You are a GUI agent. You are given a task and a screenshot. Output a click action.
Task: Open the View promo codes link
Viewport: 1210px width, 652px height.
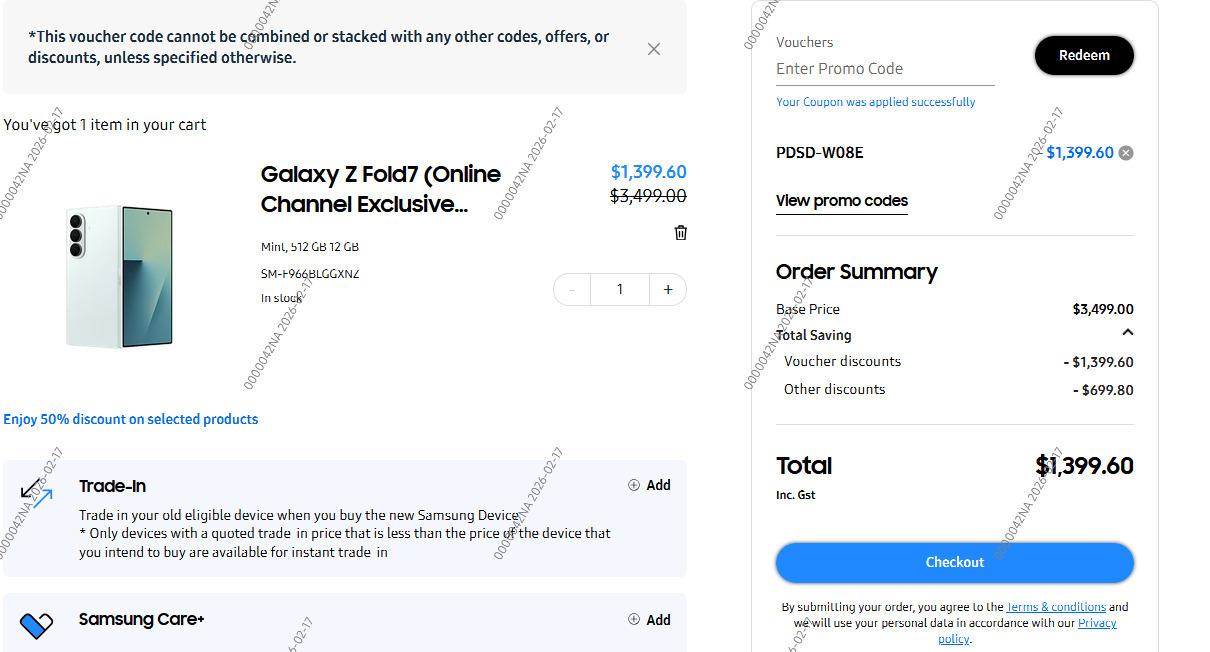[x=841, y=201]
